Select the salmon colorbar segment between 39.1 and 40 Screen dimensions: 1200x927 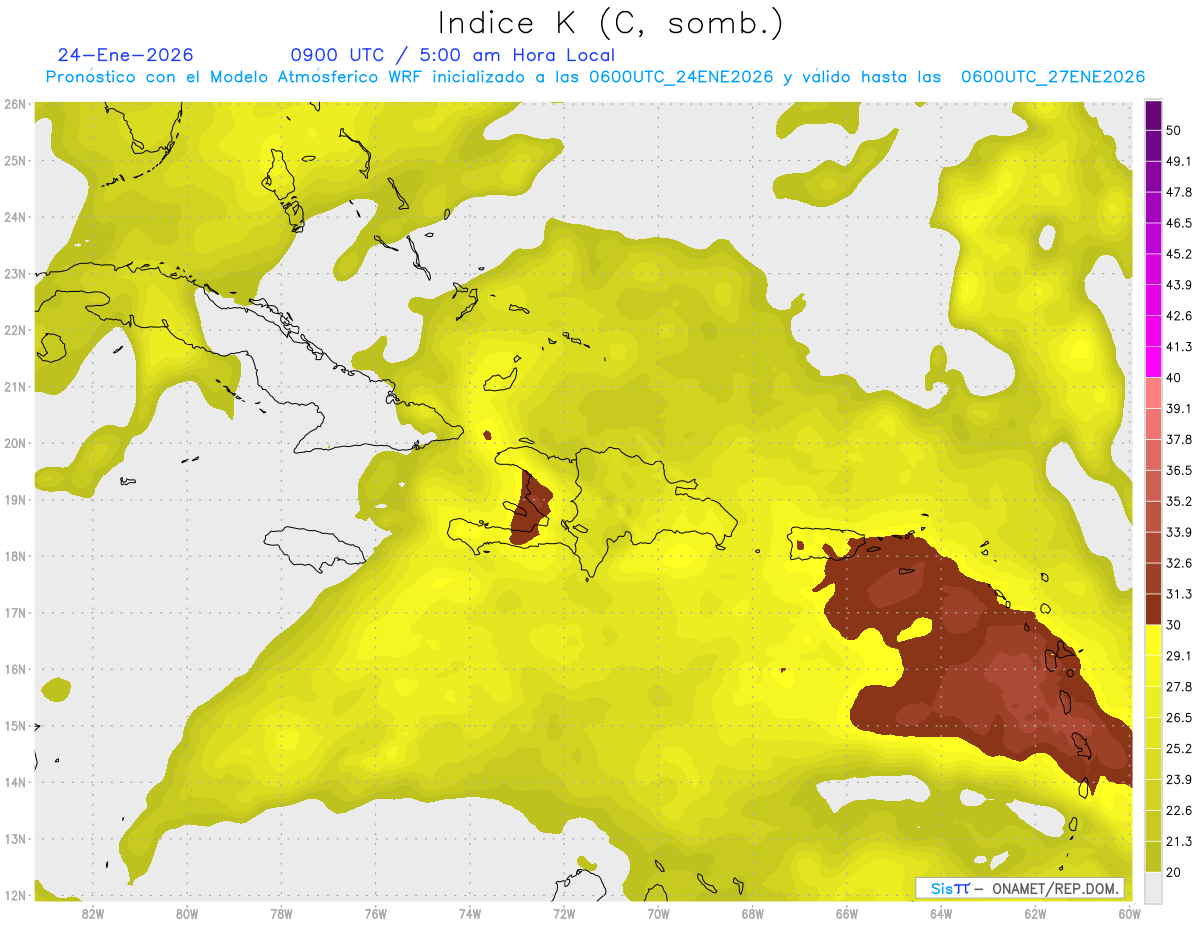(1153, 393)
